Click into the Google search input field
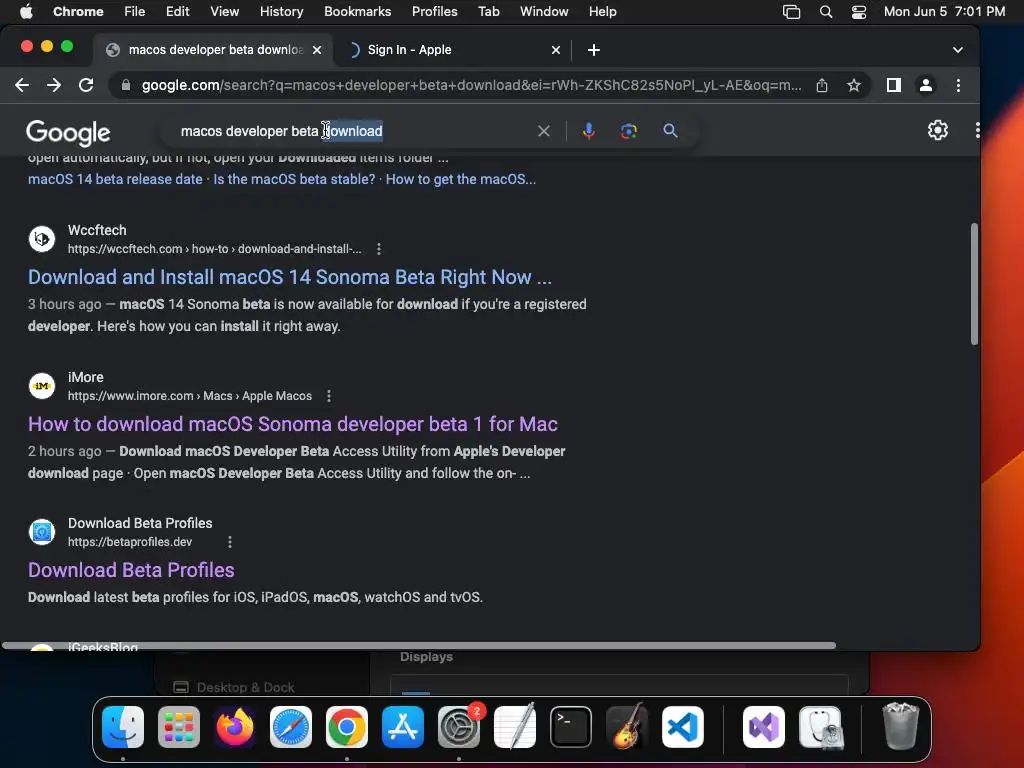 [353, 131]
